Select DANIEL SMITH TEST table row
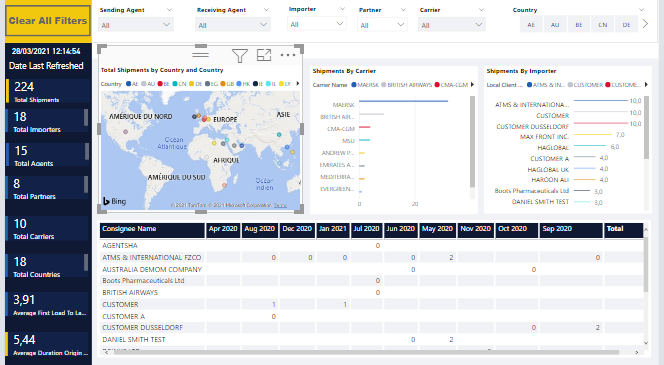The height and width of the screenshot is (365, 664). point(372,340)
